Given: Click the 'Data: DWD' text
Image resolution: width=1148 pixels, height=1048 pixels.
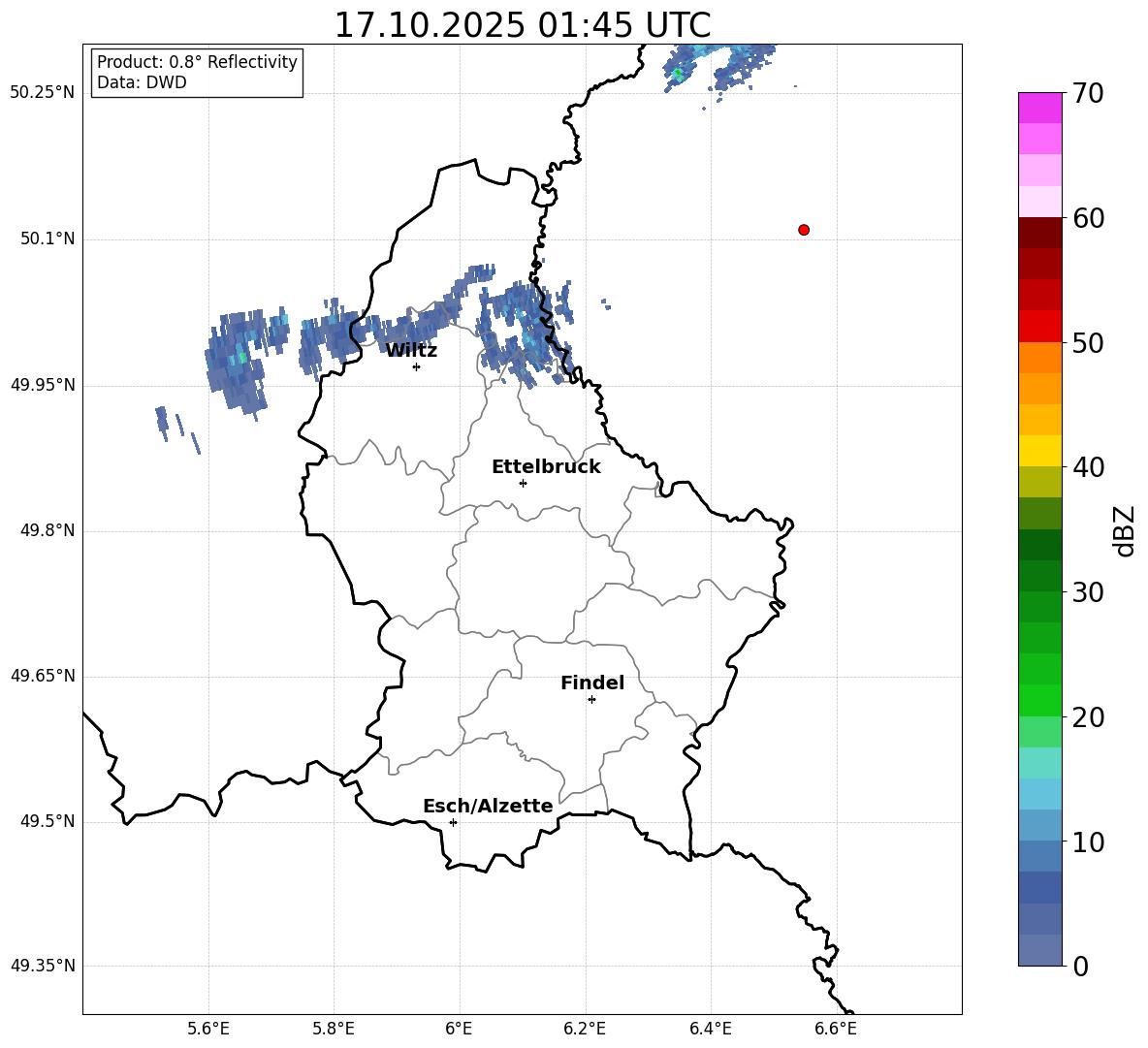Looking at the screenshot, I should click(142, 82).
